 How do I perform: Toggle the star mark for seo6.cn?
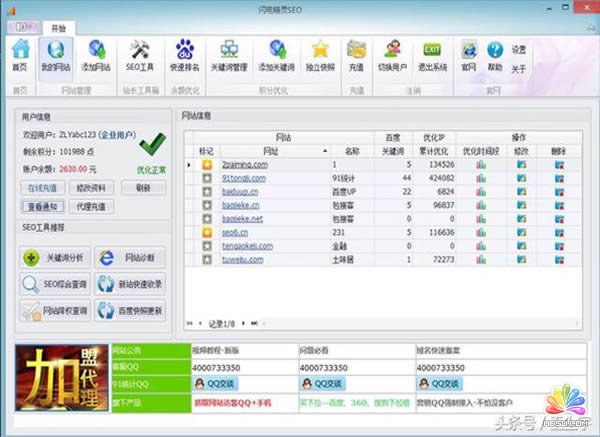click(x=207, y=232)
